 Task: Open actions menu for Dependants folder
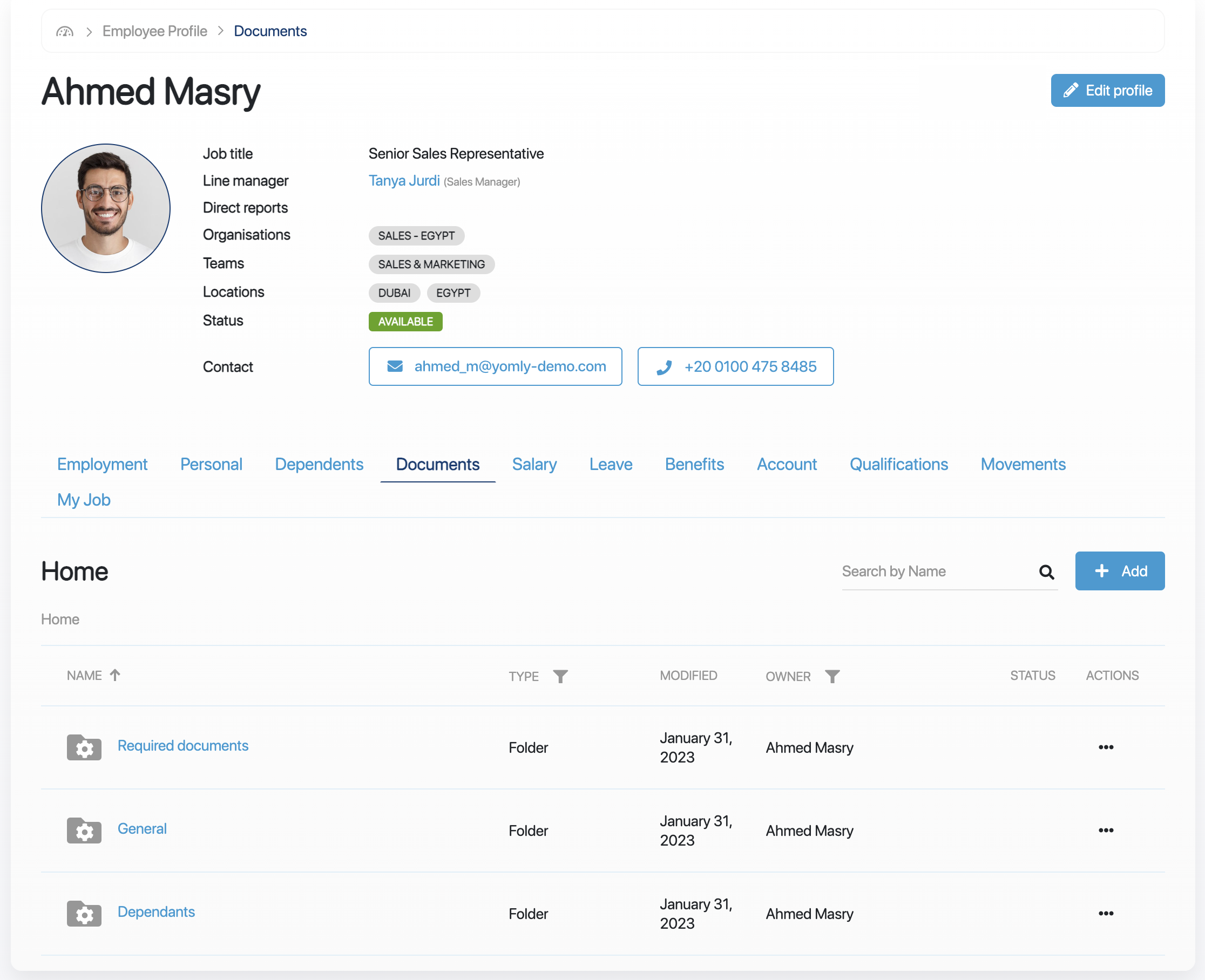1105,913
